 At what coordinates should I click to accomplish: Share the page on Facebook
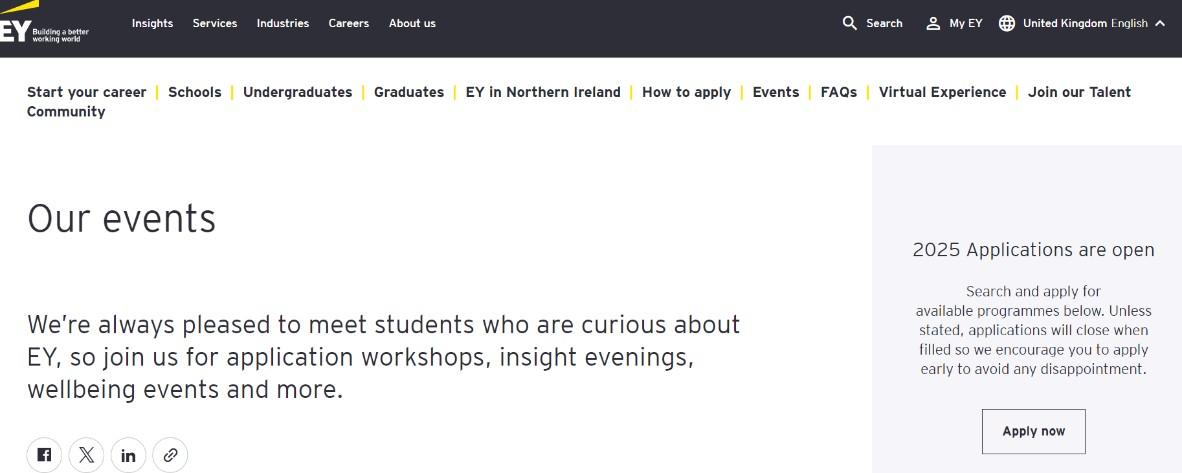[x=45, y=455]
